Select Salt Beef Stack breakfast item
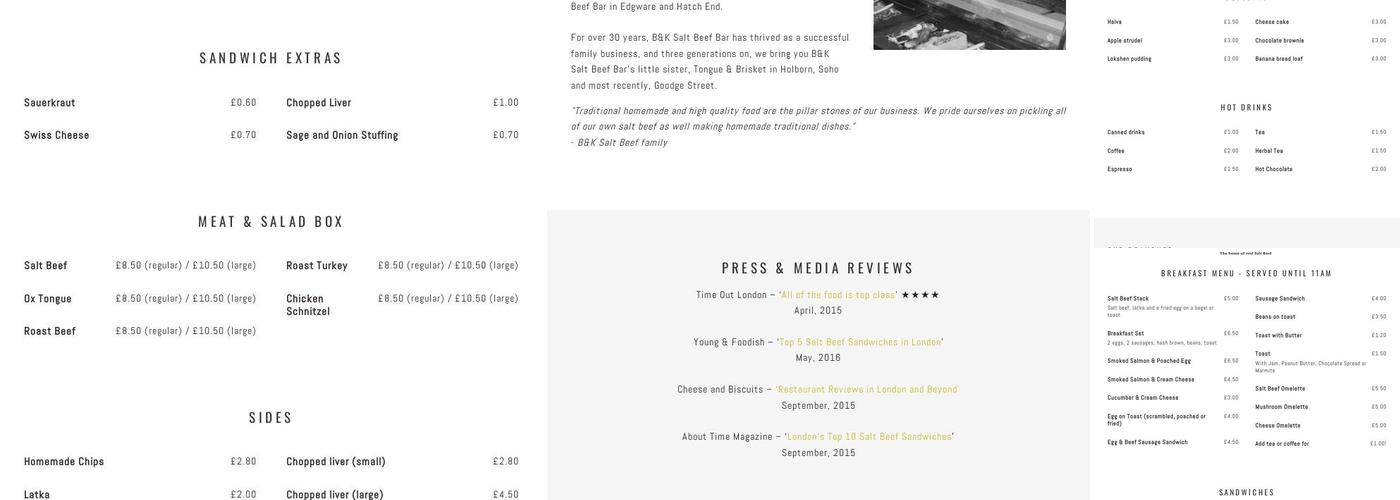Image resolution: width=1400 pixels, height=500 pixels. click(x=1128, y=298)
